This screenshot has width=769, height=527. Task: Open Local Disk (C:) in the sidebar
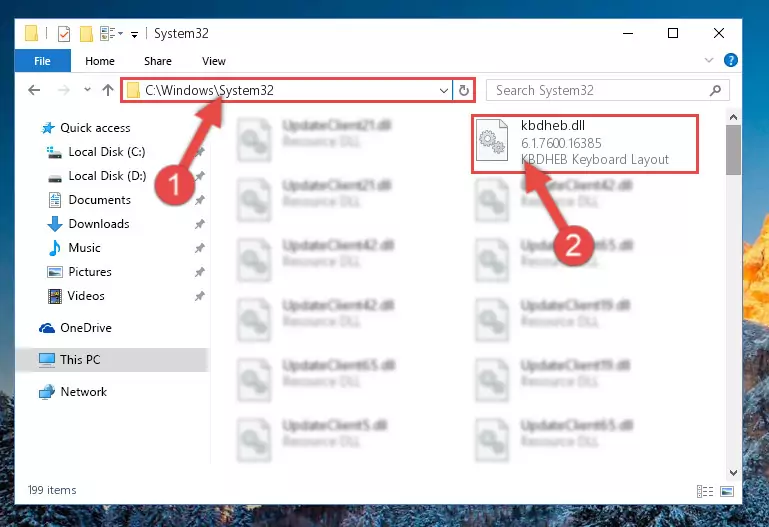tap(107, 152)
